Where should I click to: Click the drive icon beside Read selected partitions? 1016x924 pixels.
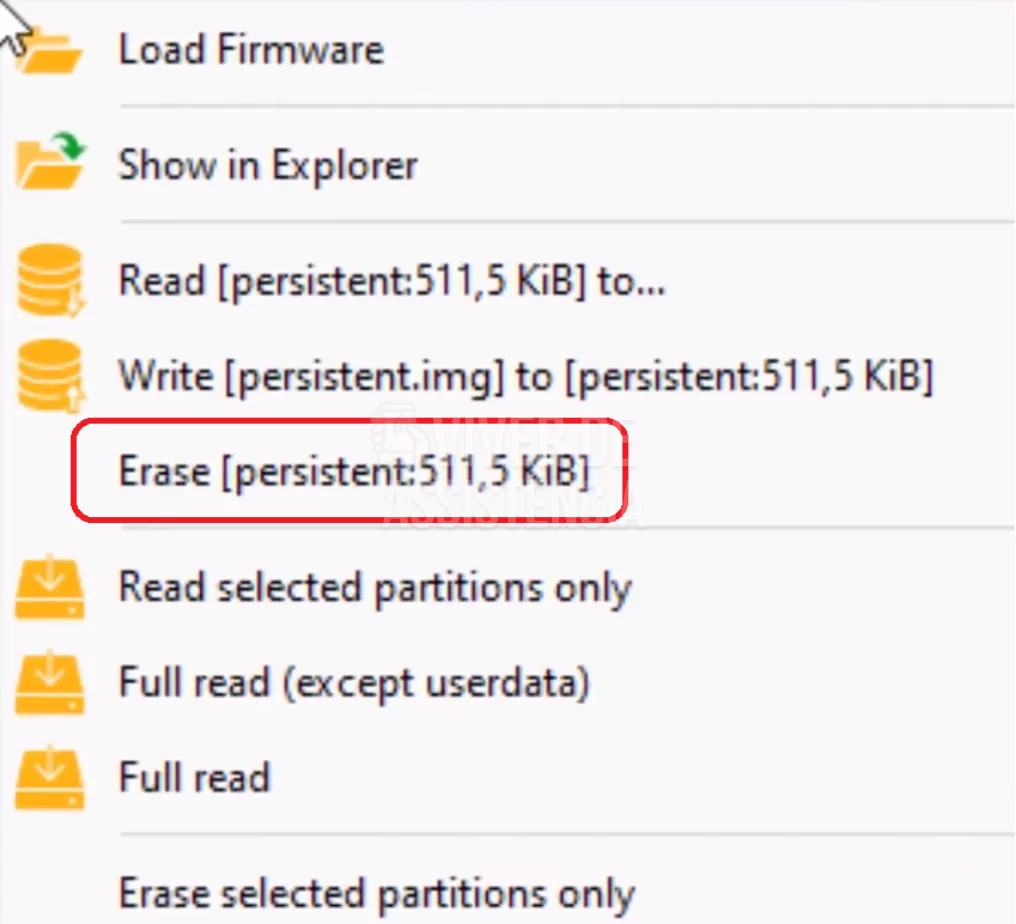tap(50, 588)
